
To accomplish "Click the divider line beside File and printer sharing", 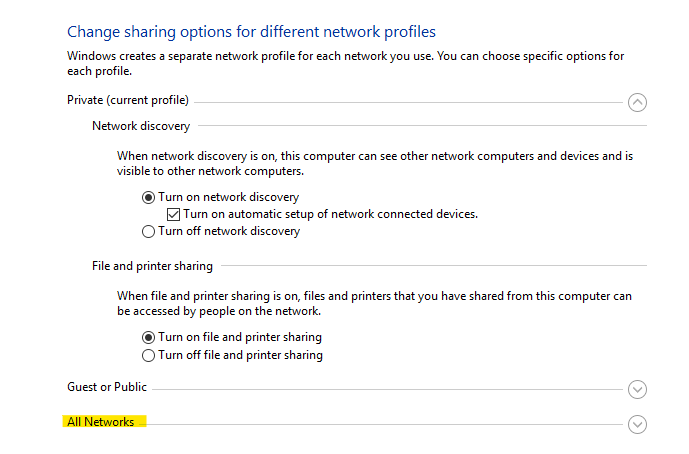I will pos(434,265).
